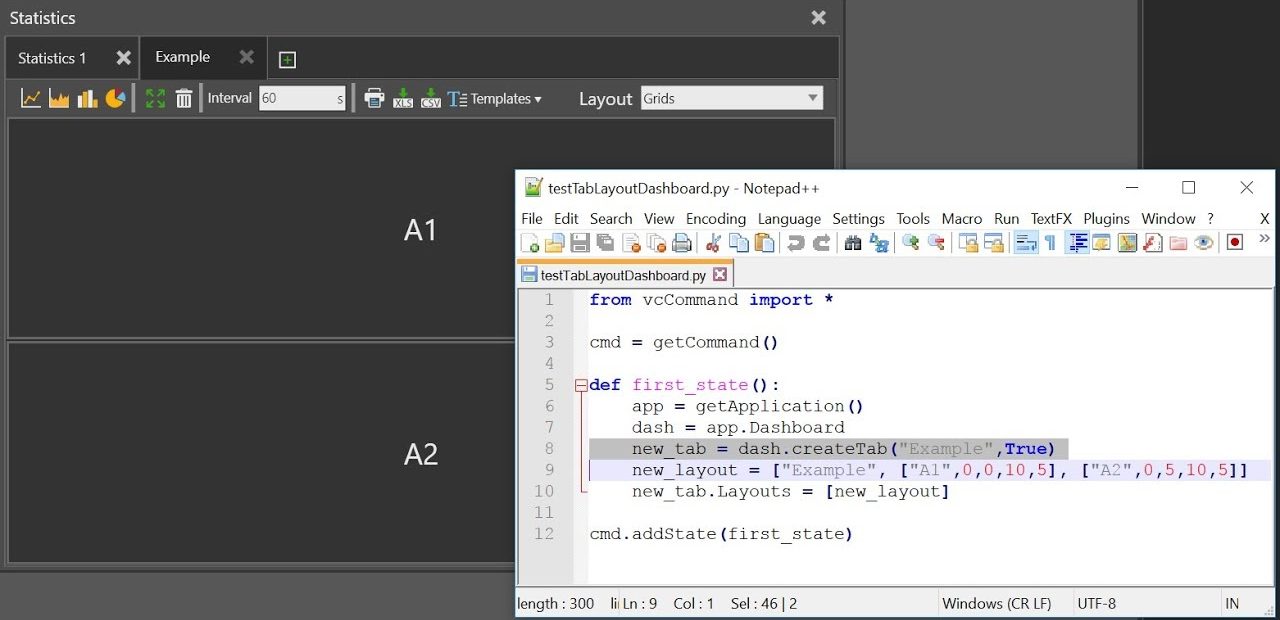
Task: Open the Macro menu in Notepad++
Action: coord(961,218)
